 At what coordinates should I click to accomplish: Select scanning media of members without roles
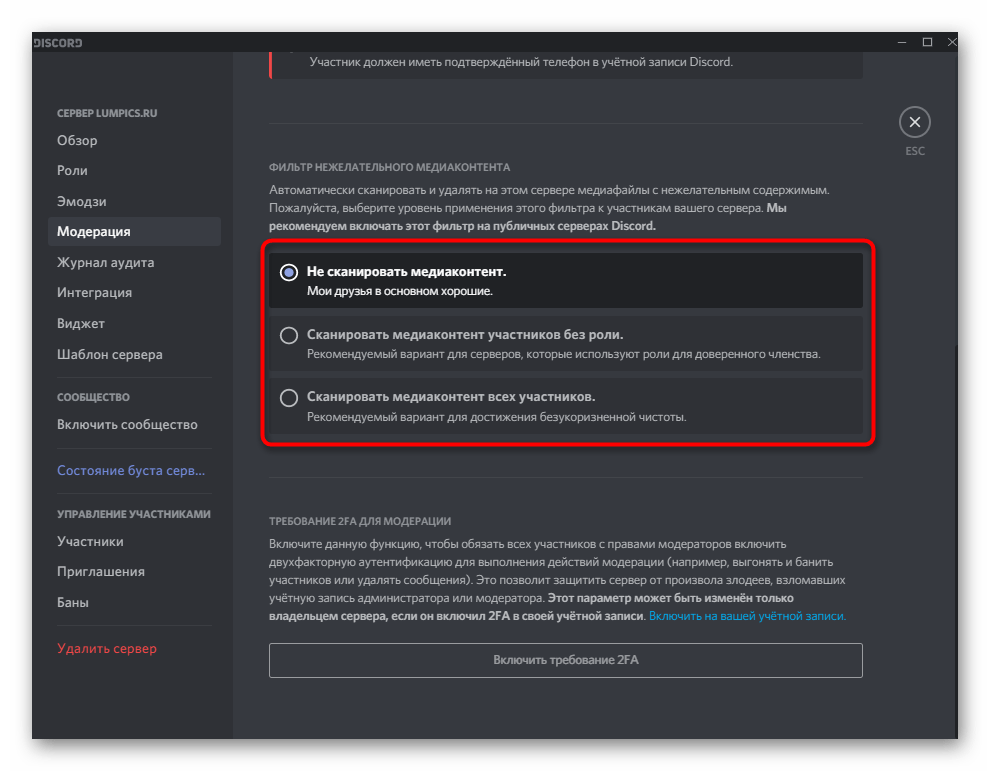coord(289,335)
